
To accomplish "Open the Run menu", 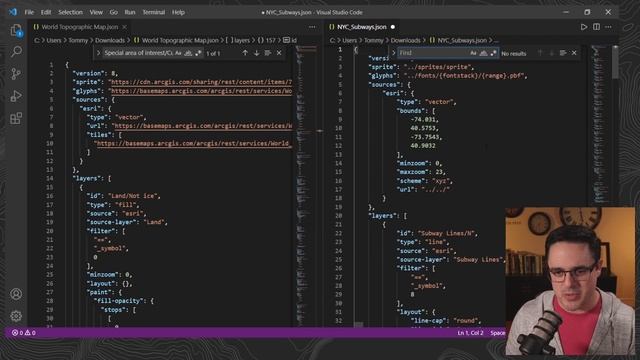I will (x=130, y=12).
